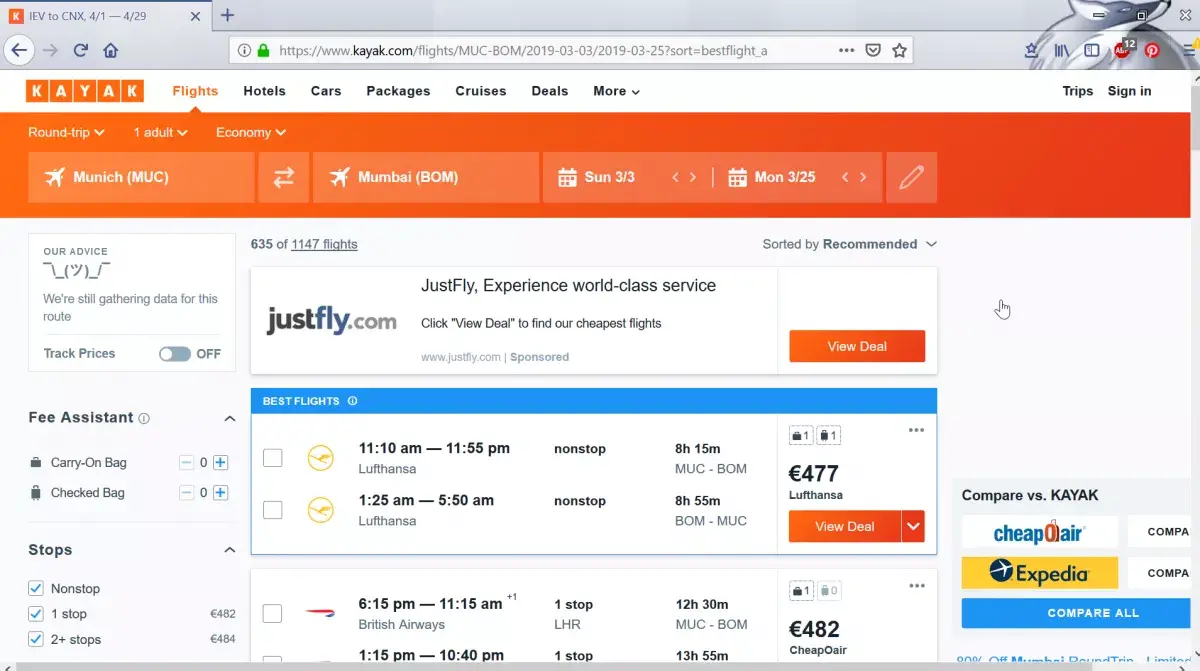This screenshot has height=671, width=1200.
Task: Check the British Airways 6:15 pm flight
Action: coord(272,614)
